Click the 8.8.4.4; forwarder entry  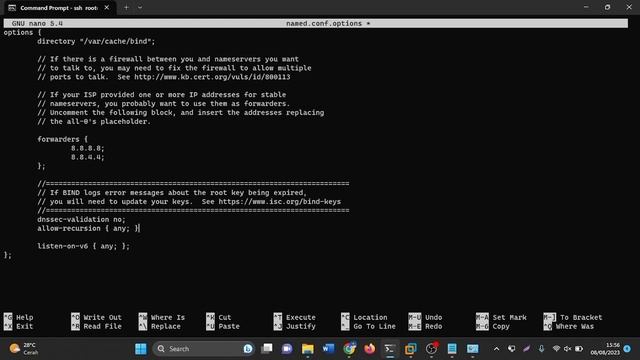point(88,157)
